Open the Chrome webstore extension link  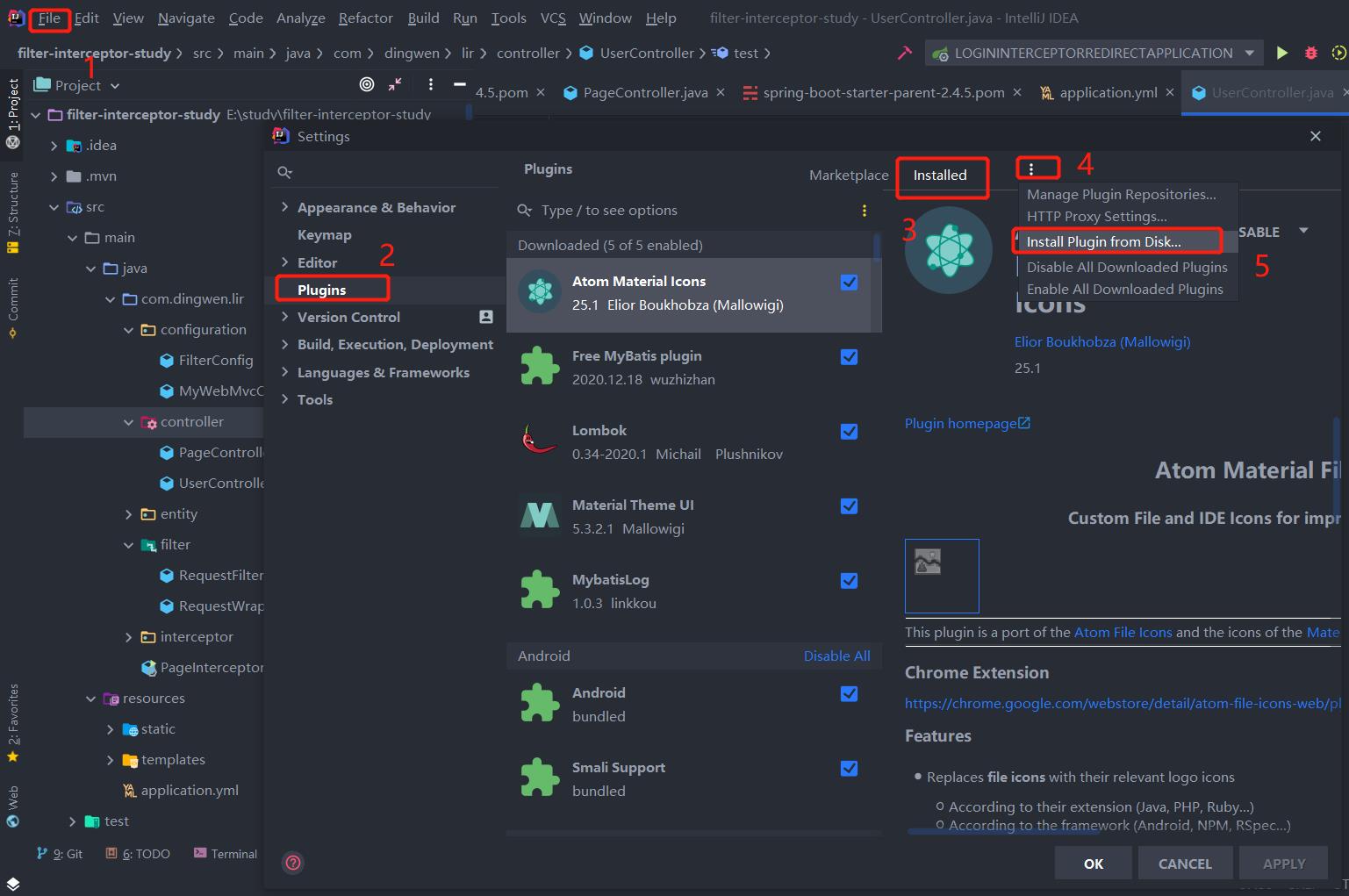[x=1123, y=703]
